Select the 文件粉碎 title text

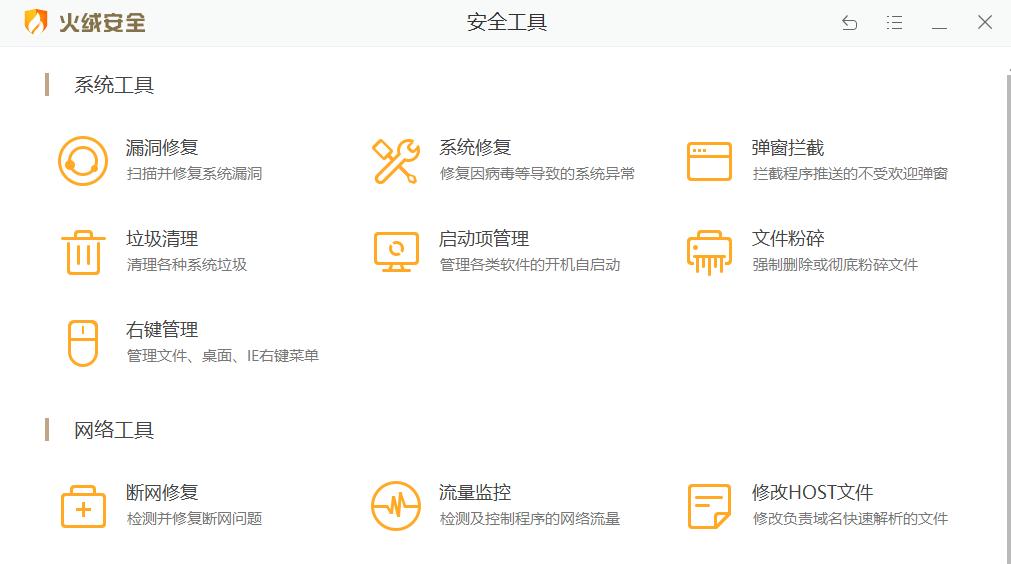point(788,238)
